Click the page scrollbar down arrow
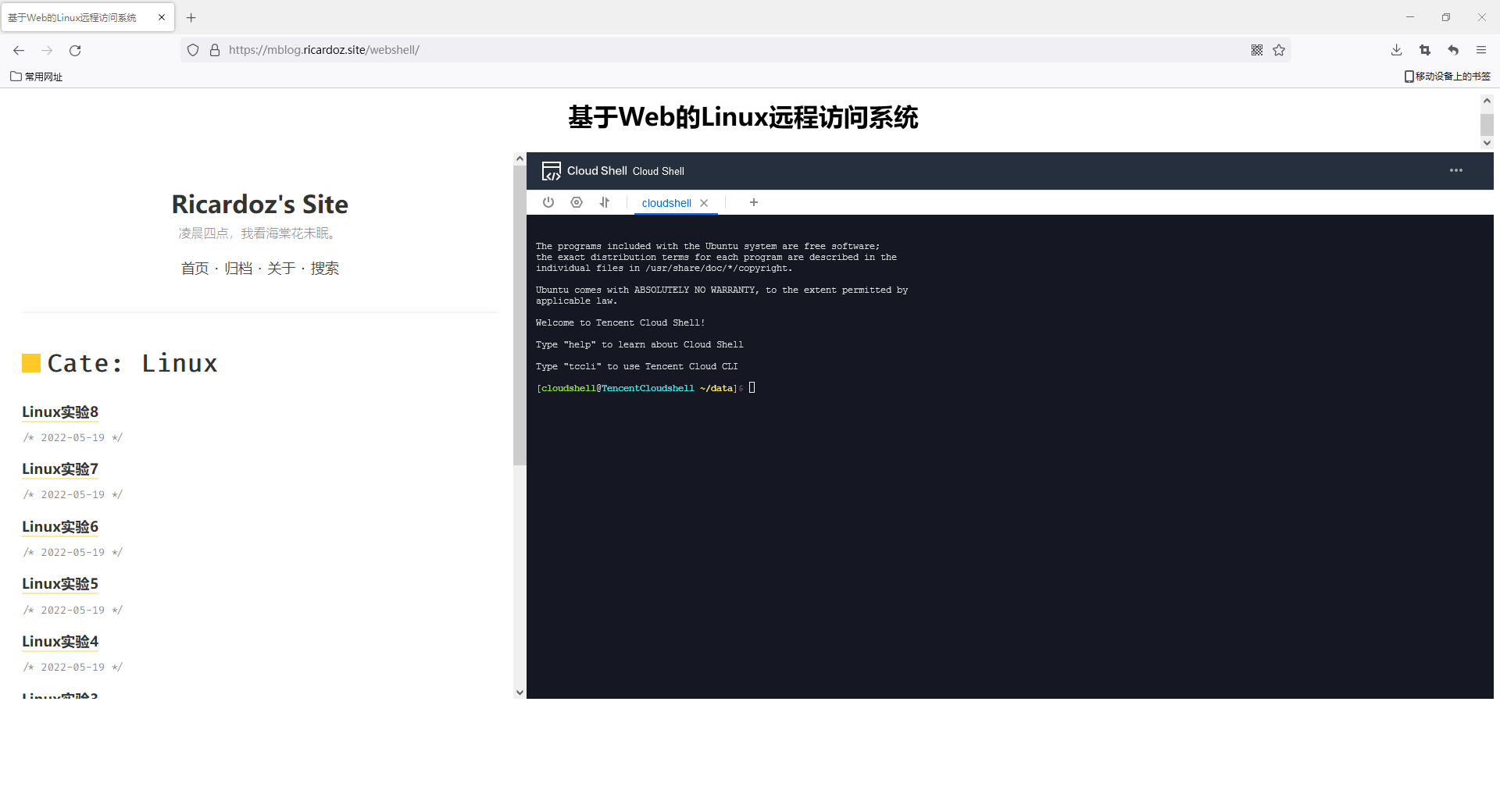Screen dimensions: 1500x812 (1487, 142)
